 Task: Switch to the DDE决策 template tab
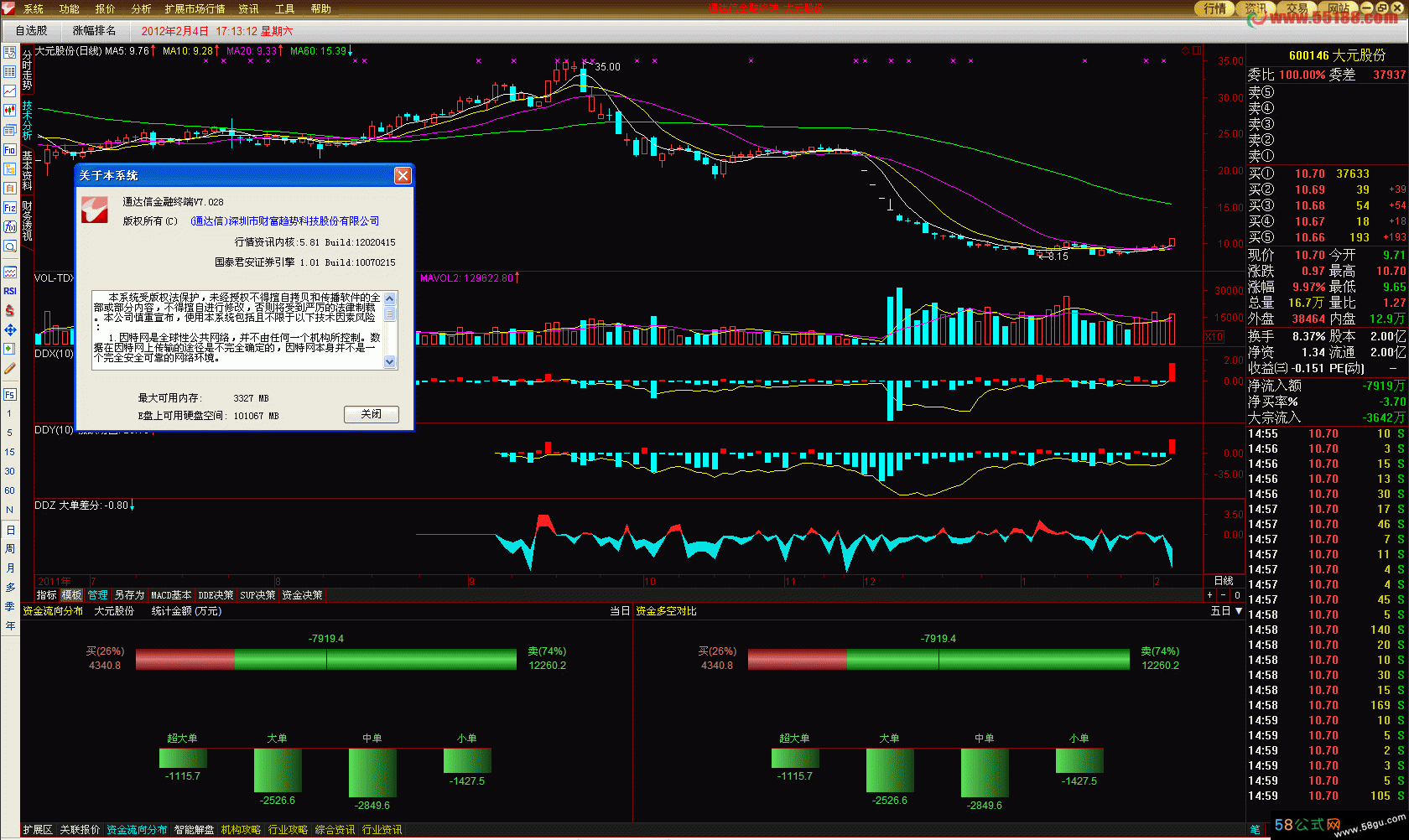(x=216, y=595)
